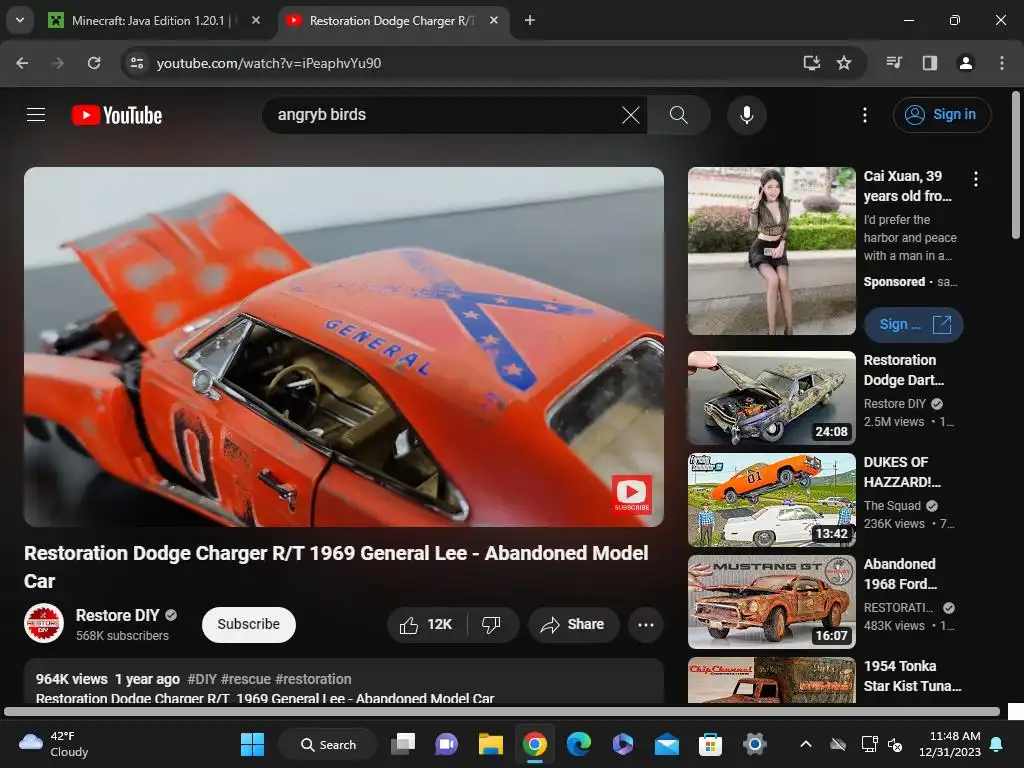The height and width of the screenshot is (768, 1024).
Task: Click the Sign in button
Action: click(942, 115)
